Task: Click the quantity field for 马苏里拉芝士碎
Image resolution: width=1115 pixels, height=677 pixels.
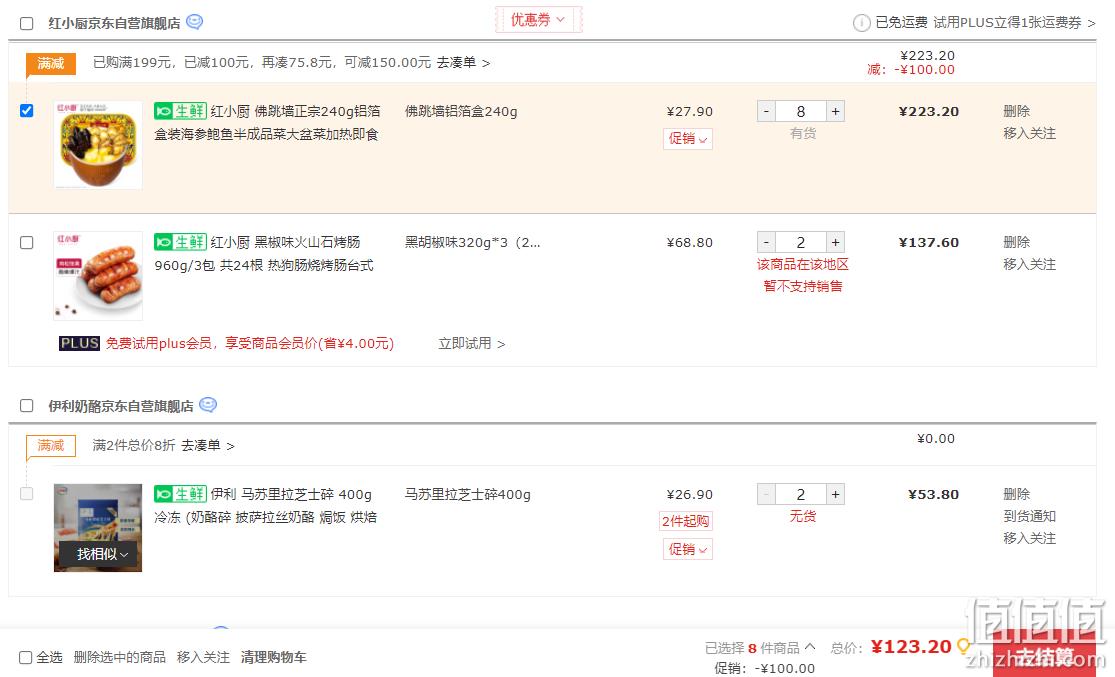Action: [x=801, y=494]
